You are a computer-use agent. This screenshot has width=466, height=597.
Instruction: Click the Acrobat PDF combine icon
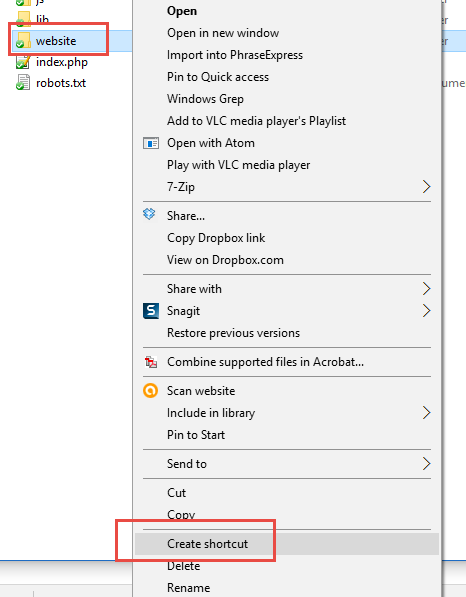click(151, 362)
